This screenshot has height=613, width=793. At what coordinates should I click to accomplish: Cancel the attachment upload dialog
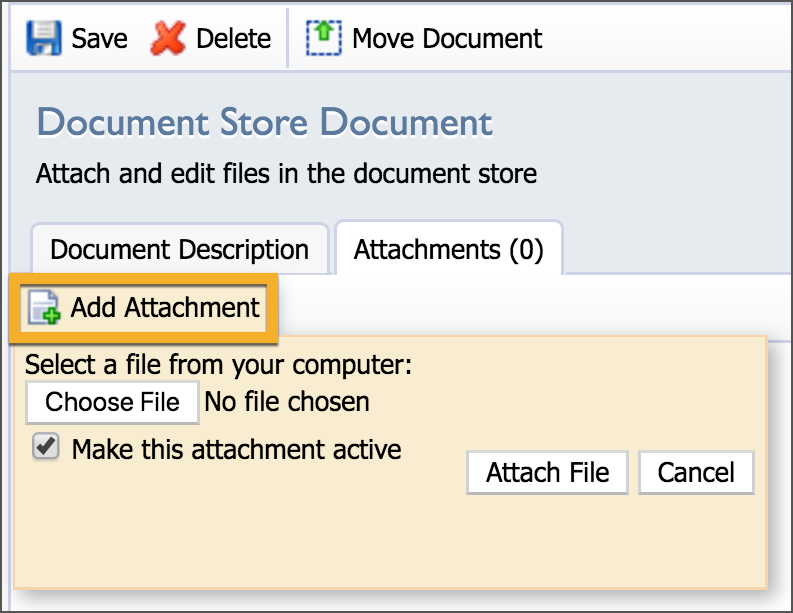[696, 472]
